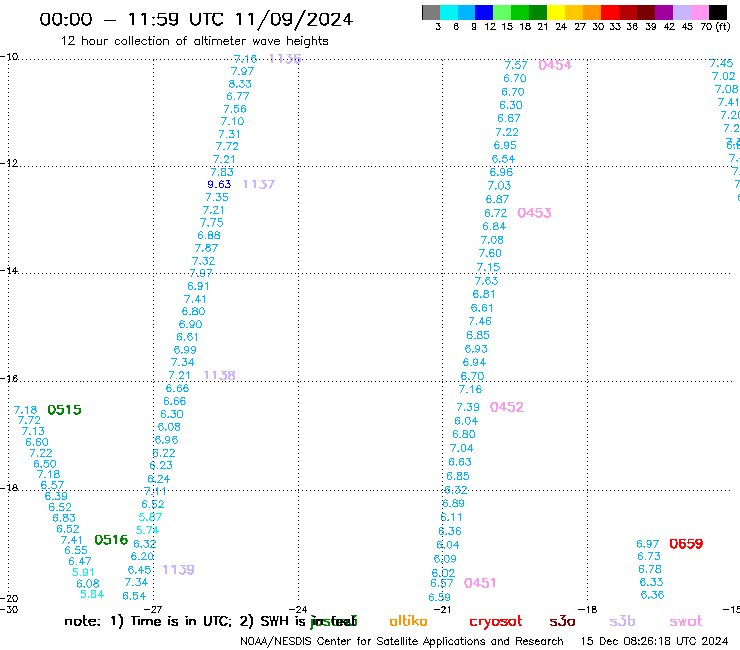Click the green 0516 time label
The height and width of the screenshot is (650, 740).
pyautogui.click(x=111, y=540)
